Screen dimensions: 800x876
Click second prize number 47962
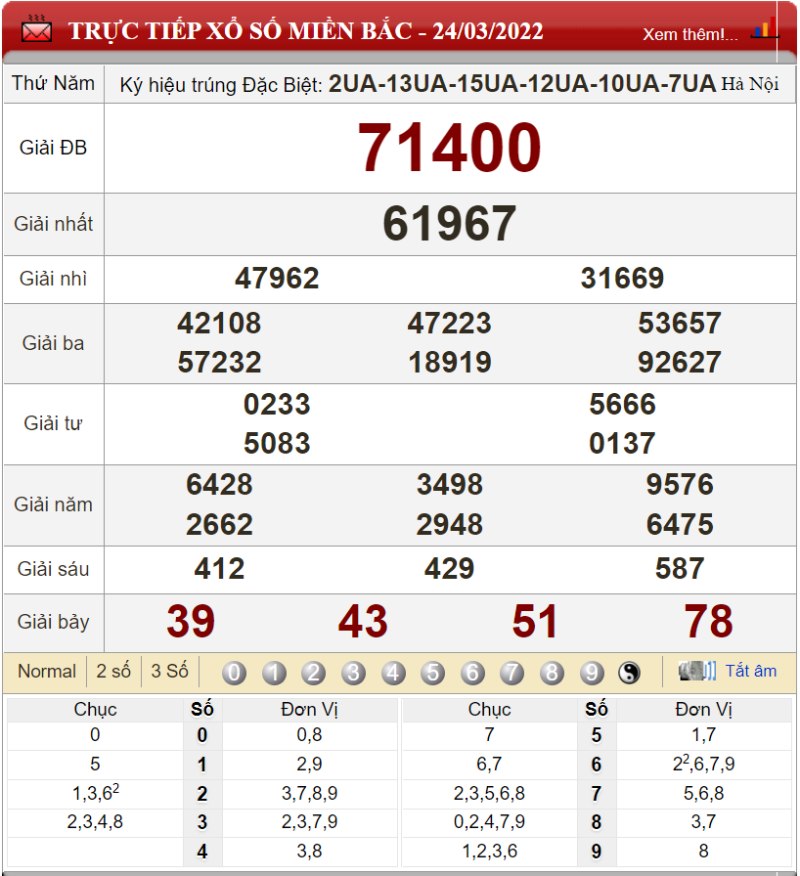277,278
